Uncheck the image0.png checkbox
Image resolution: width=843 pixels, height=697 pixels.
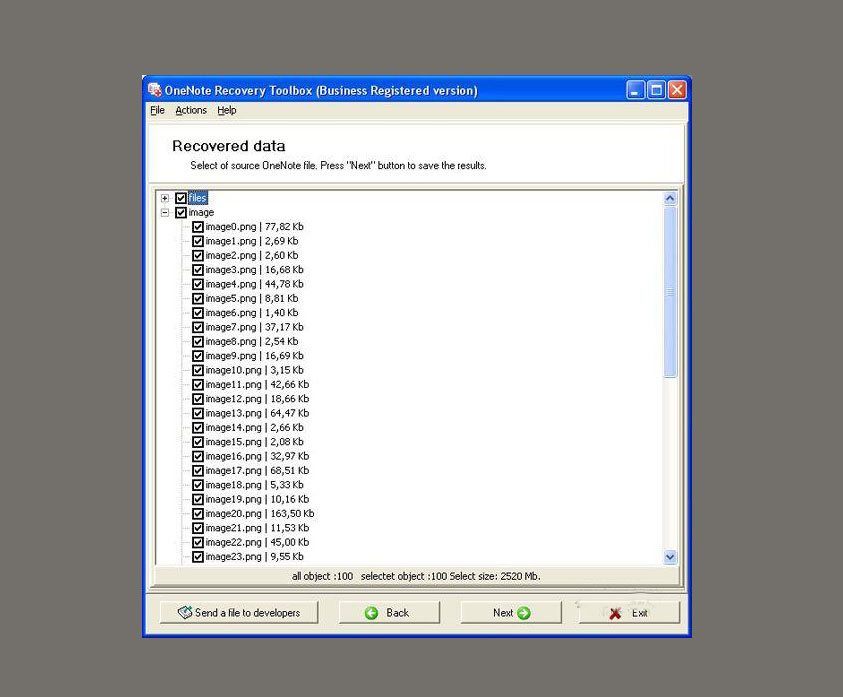[x=198, y=227]
